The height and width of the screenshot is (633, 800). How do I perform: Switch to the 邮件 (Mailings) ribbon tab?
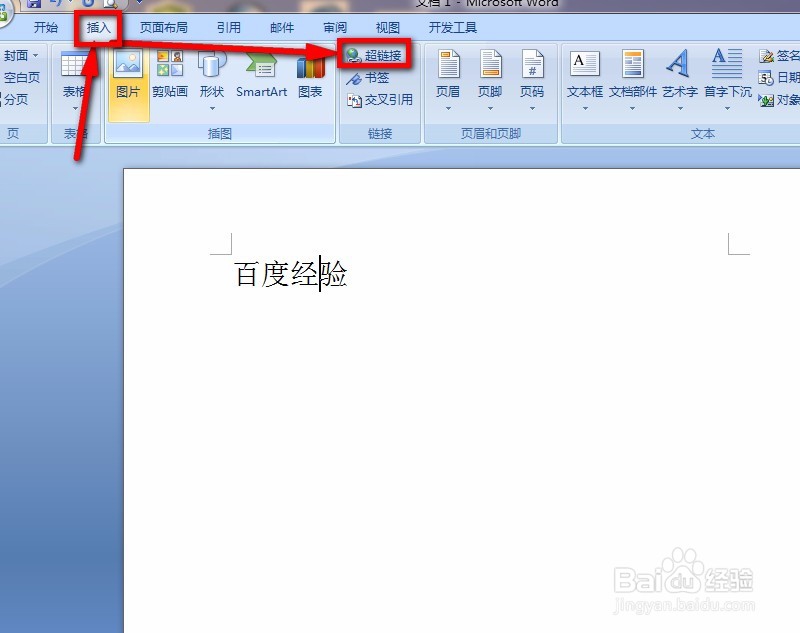[x=281, y=27]
